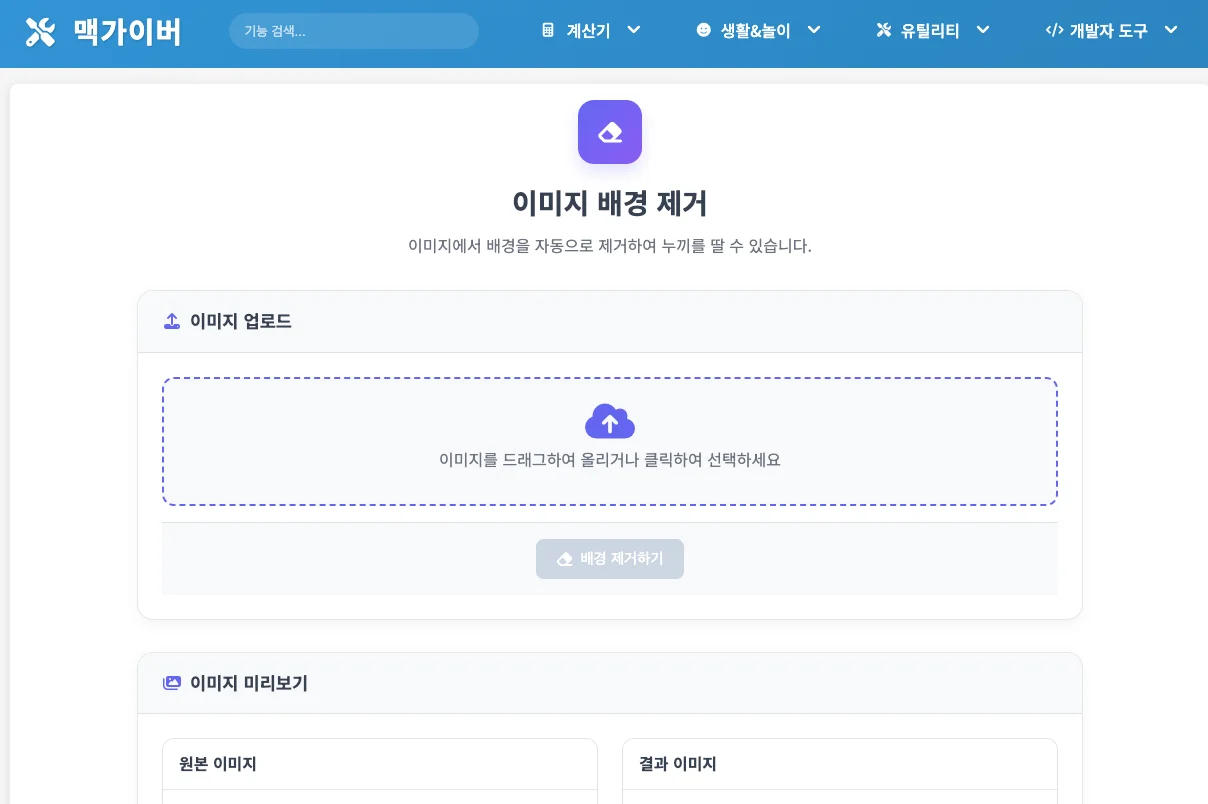Screen dimensions: 1208x804
Task: Click the 이미지 업로드 section title
Action: pos(241,321)
